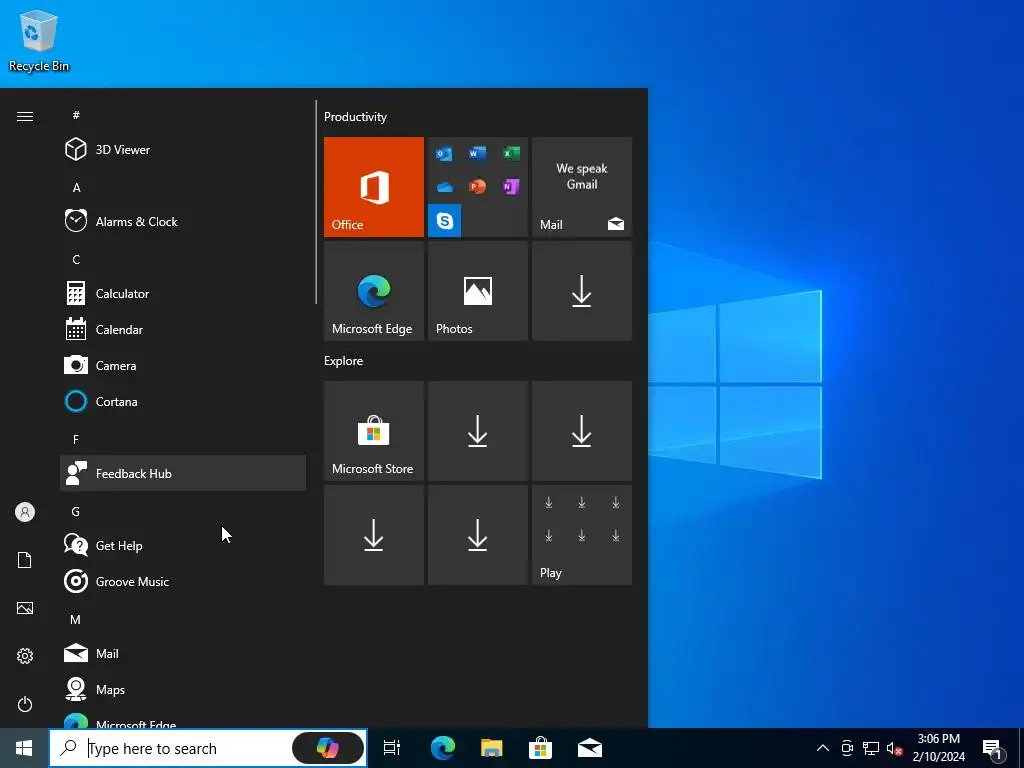1024x768 pixels.
Task: Open the Microsoft Store tile
Action: coord(374,431)
